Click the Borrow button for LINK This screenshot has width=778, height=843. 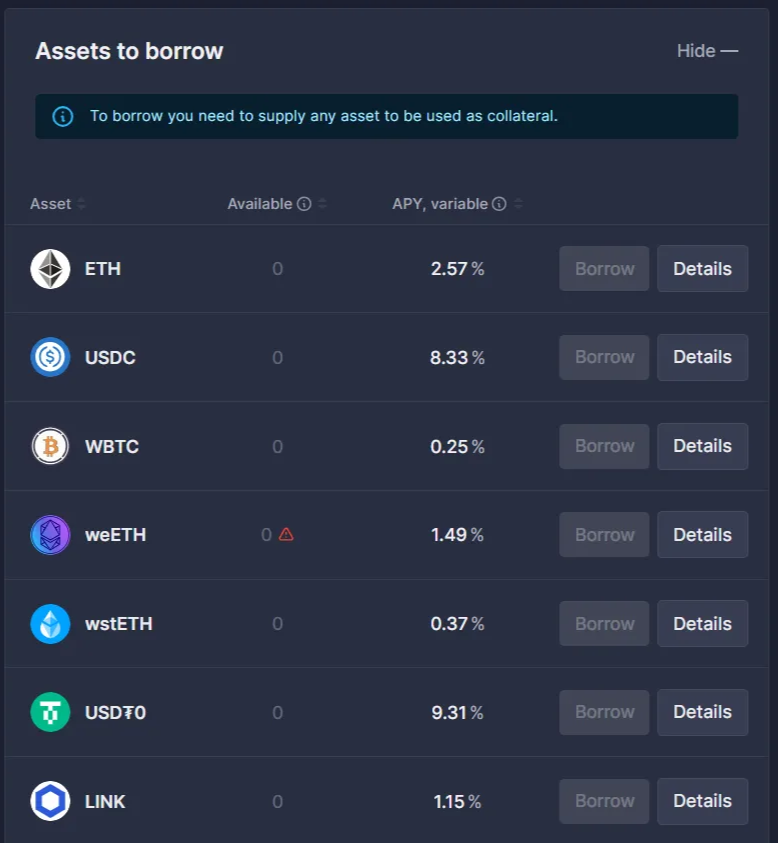pos(604,801)
